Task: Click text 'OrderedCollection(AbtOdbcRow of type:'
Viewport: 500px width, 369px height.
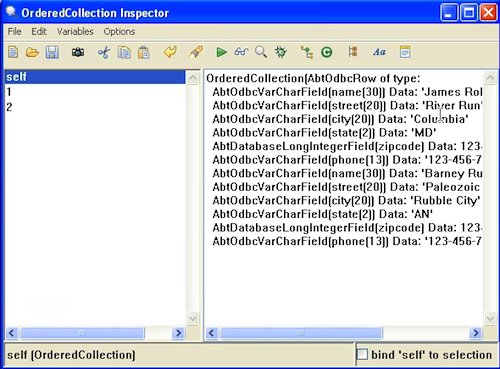Action: coord(313,79)
